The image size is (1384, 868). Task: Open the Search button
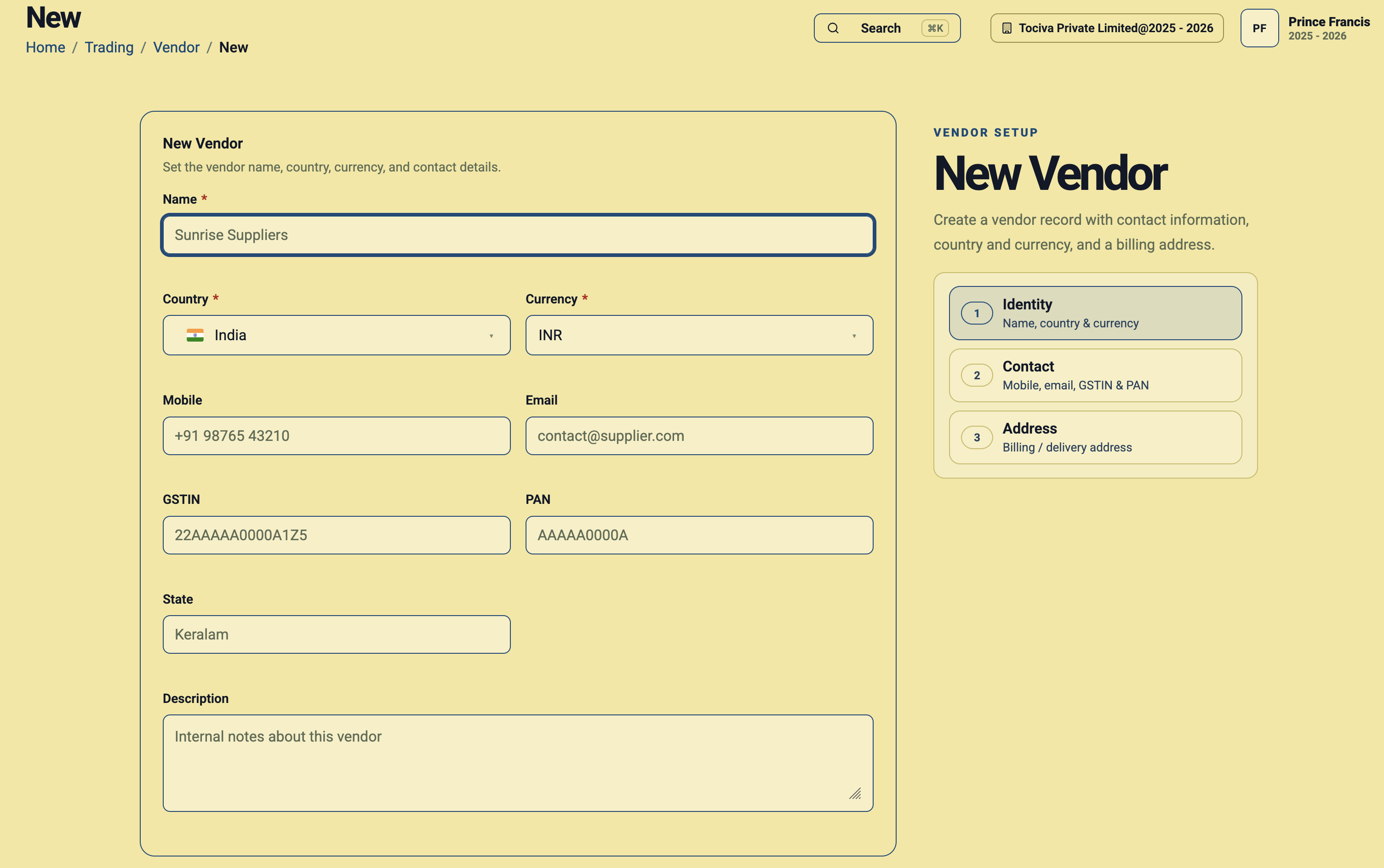coord(887,28)
